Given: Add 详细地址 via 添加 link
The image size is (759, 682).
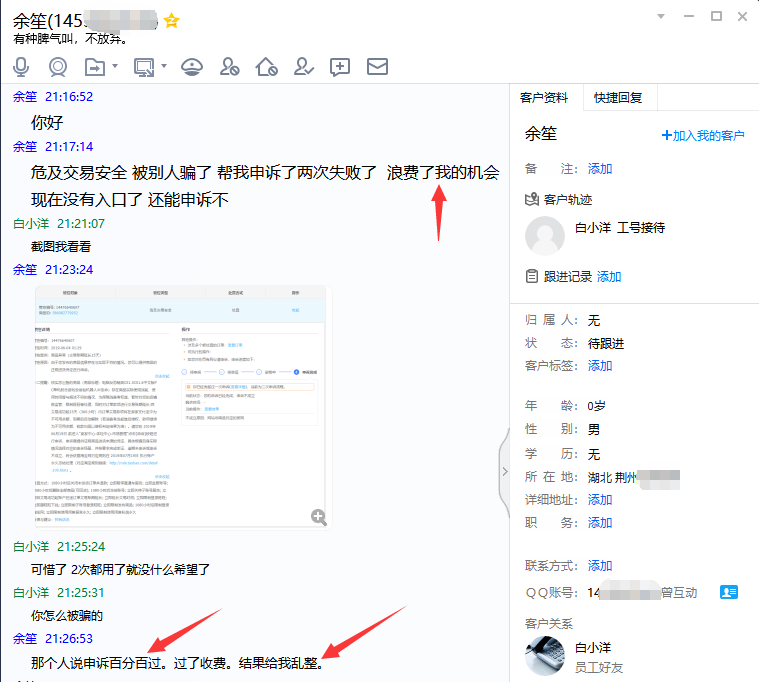Looking at the screenshot, I should click(x=600, y=500).
